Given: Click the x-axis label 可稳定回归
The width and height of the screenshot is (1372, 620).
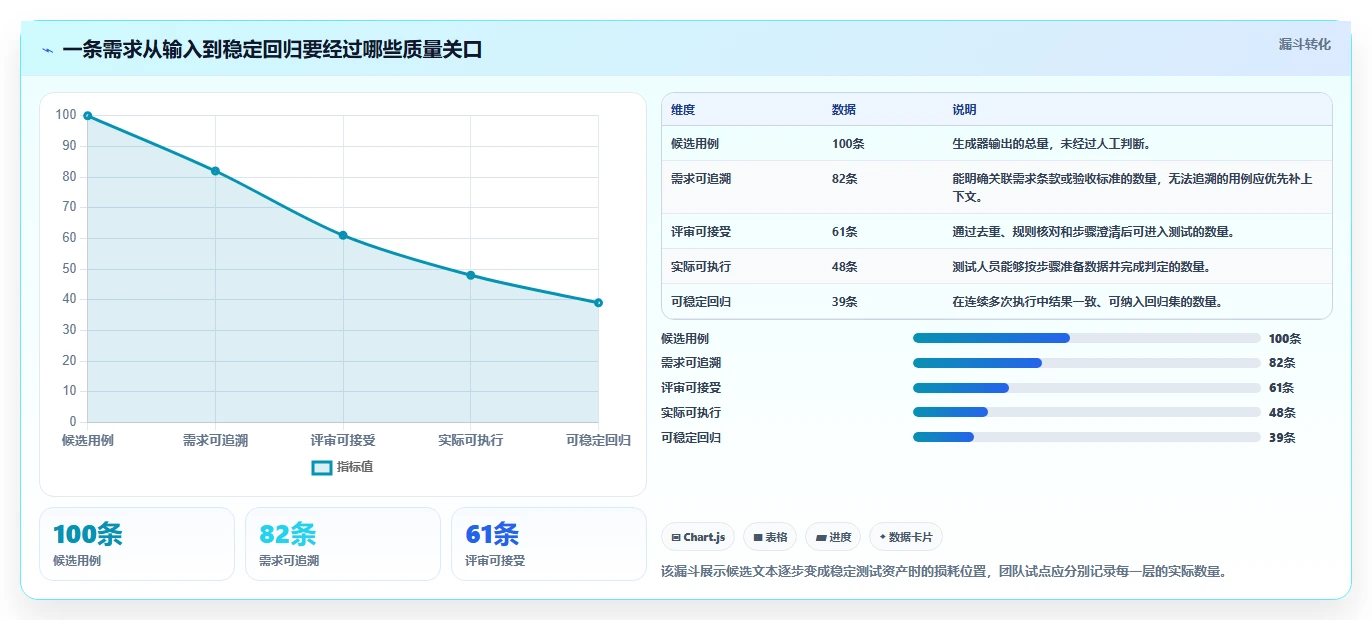Looking at the screenshot, I should 598,441.
